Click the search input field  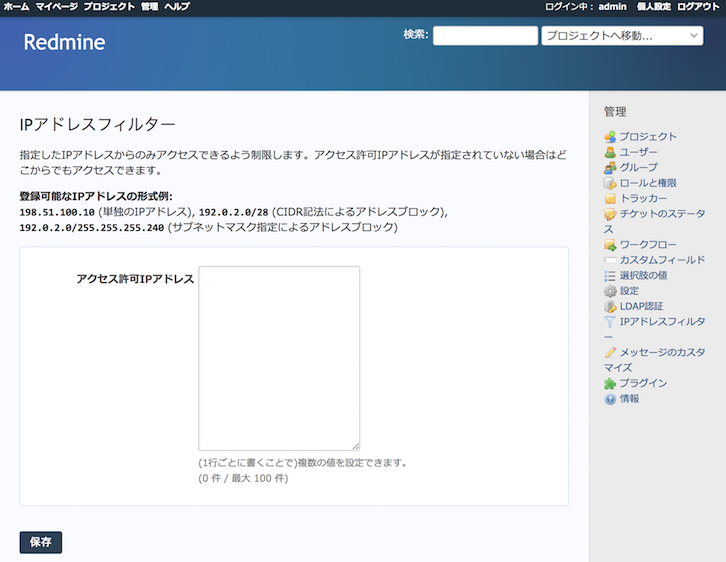click(x=485, y=36)
